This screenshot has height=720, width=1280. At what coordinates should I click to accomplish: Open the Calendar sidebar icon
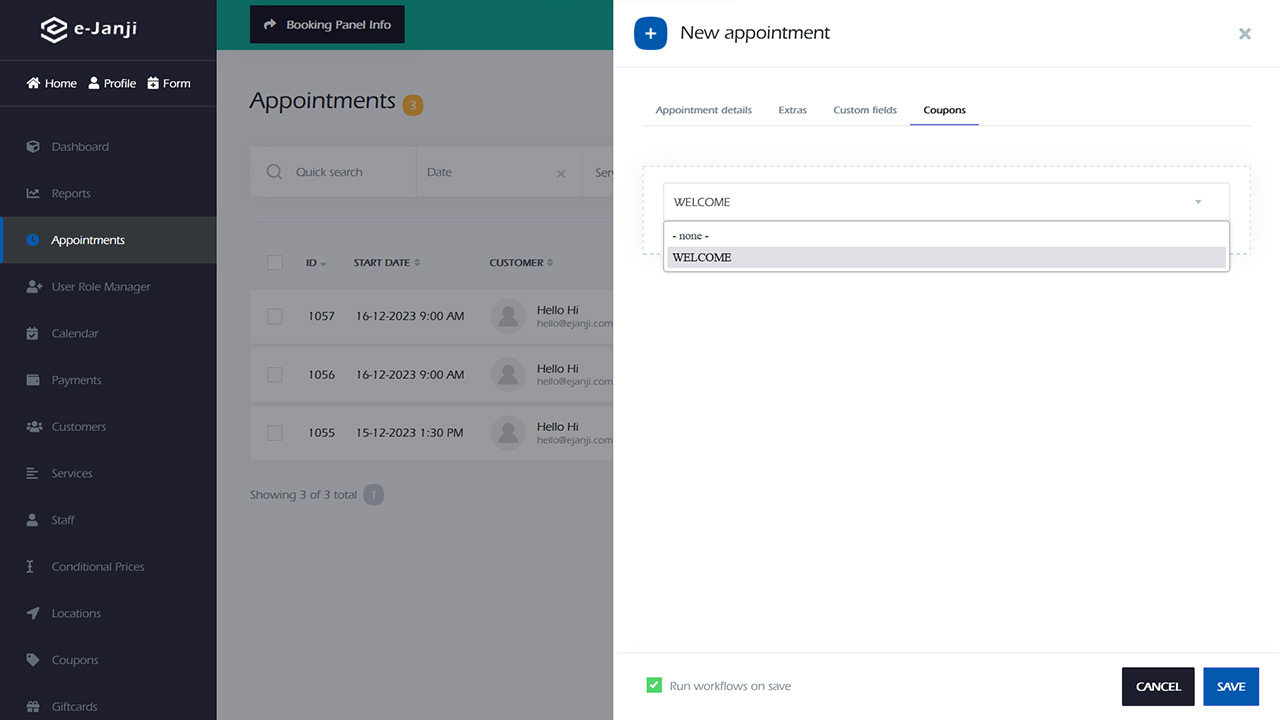click(x=33, y=333)
